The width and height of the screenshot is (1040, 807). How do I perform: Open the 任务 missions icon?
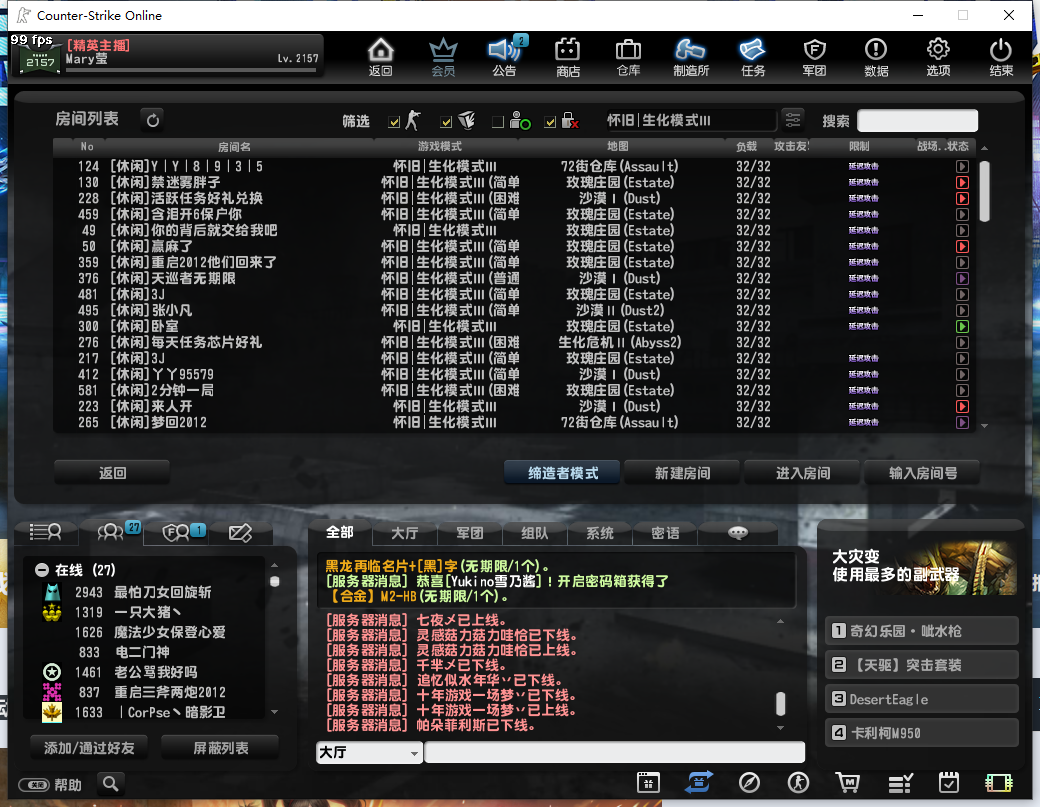(x=752, y=56)
